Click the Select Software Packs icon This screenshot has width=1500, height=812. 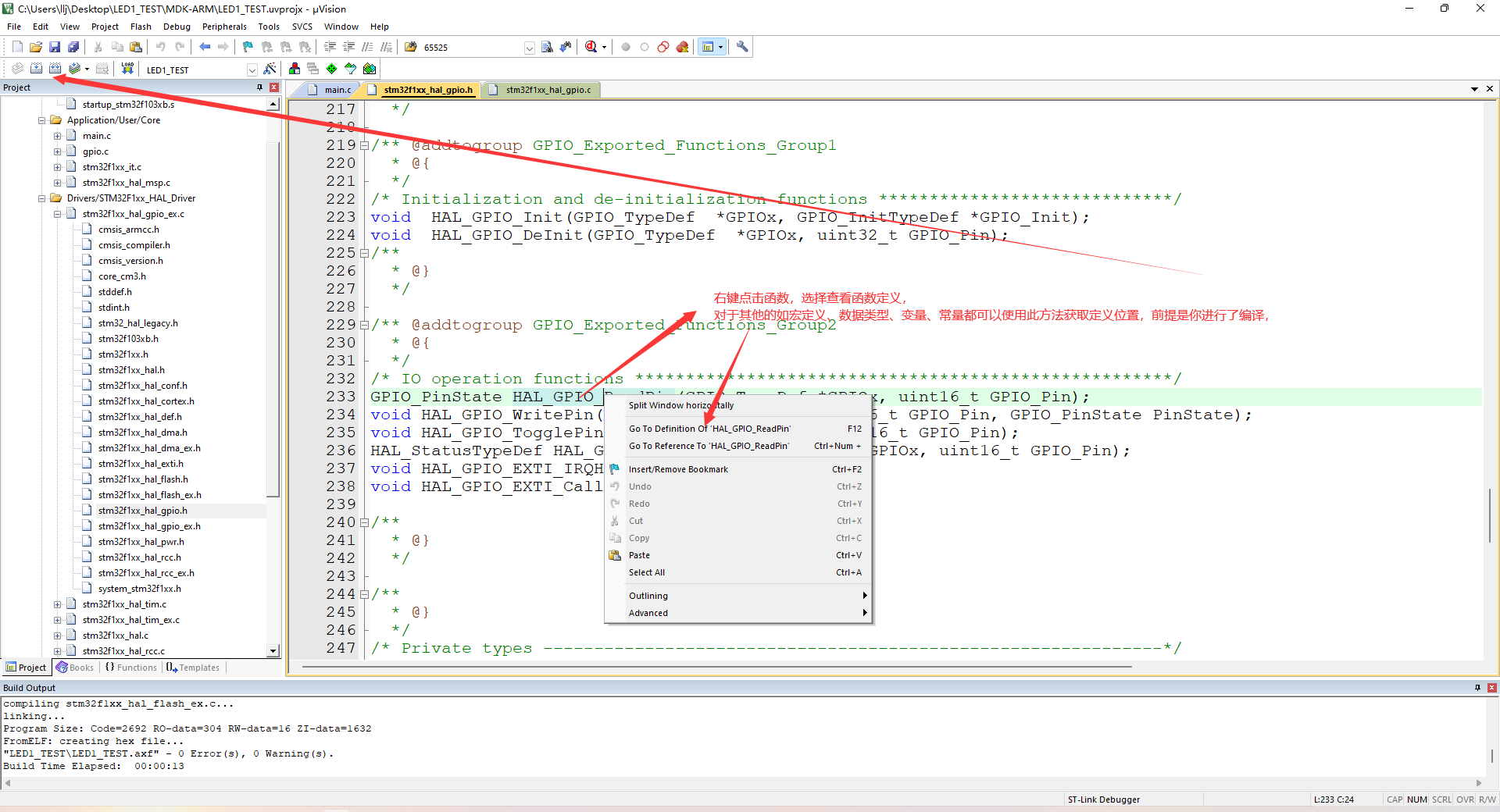(x=351, y=69)
